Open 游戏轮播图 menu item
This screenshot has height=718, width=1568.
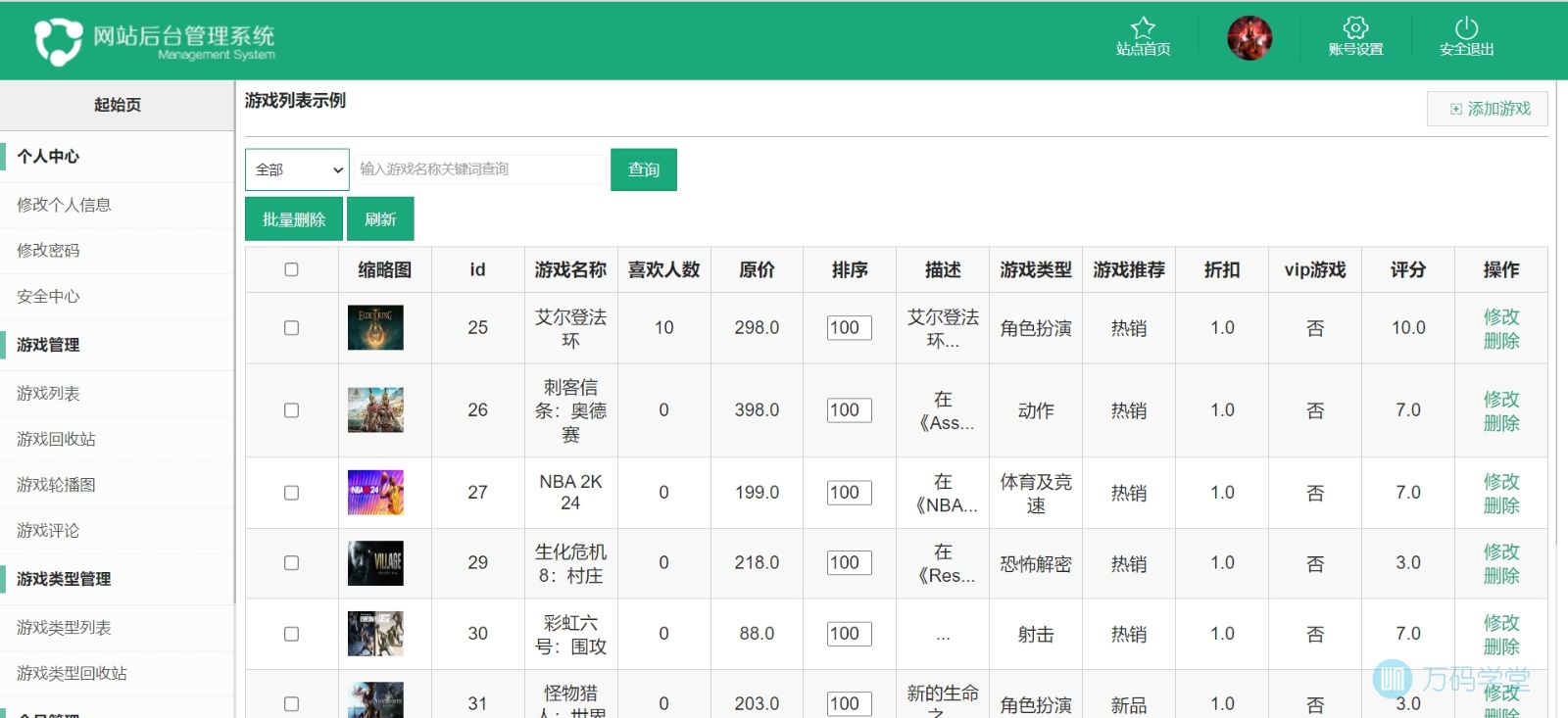point(117,485)
